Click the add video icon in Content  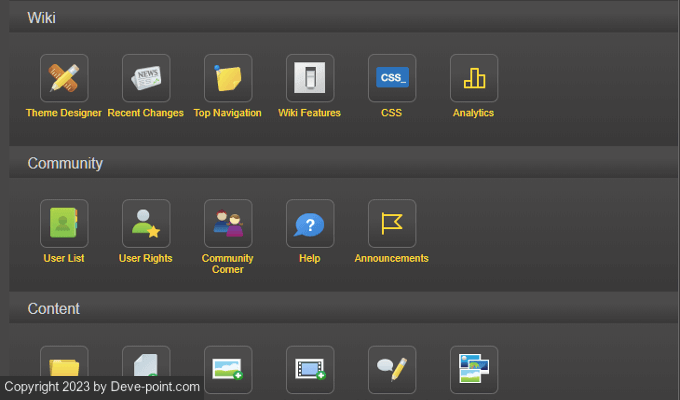[310, 369]
